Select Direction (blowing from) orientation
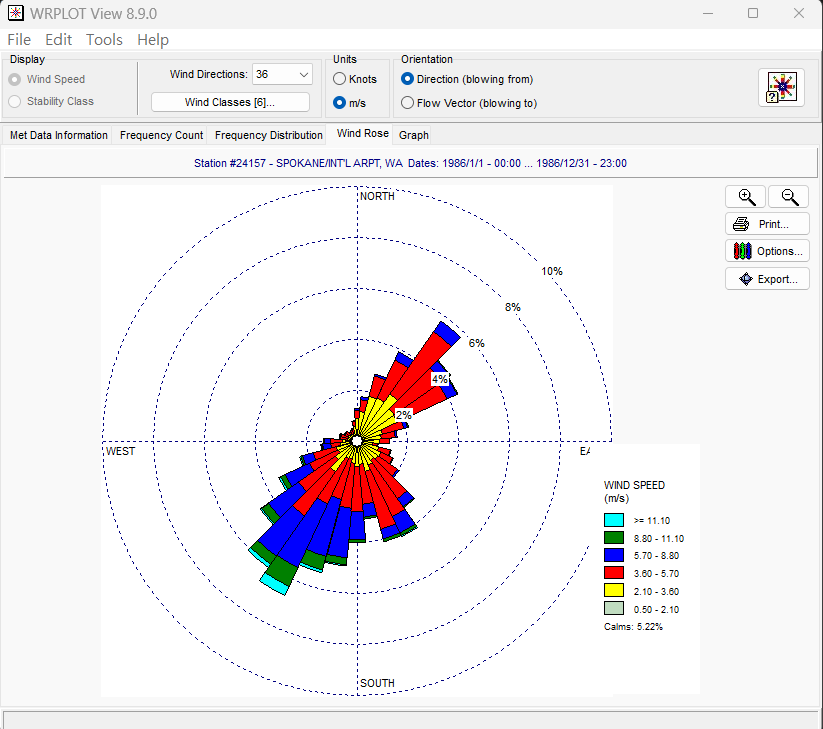Image resolution: width=823 pixels, height=729 pixels. (407, 79)
